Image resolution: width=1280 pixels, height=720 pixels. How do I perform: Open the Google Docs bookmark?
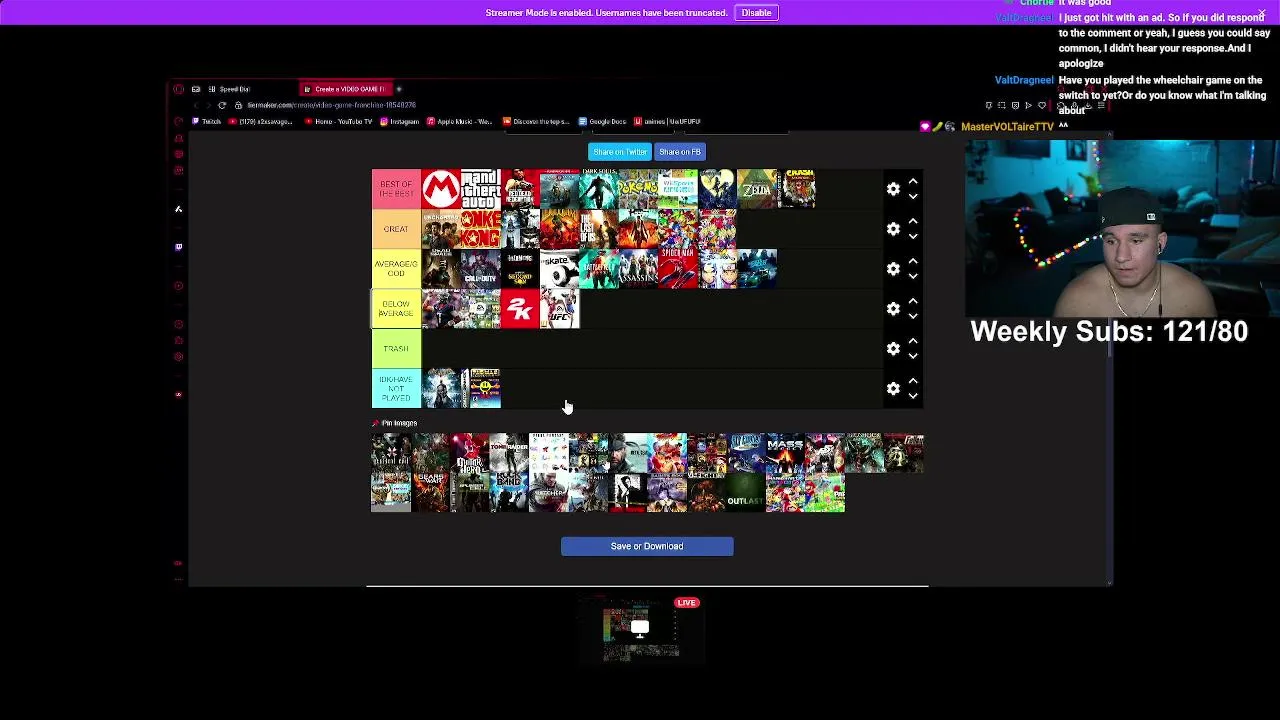point(602,122)
